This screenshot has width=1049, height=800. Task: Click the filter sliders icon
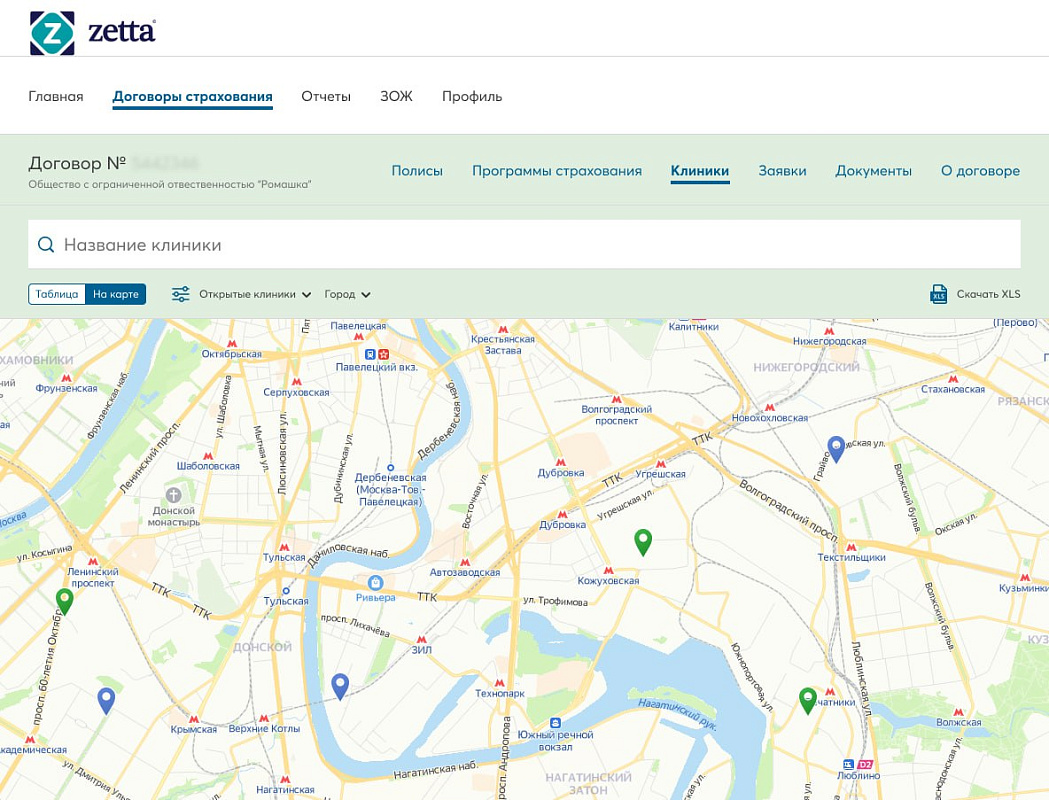(180, 294)
